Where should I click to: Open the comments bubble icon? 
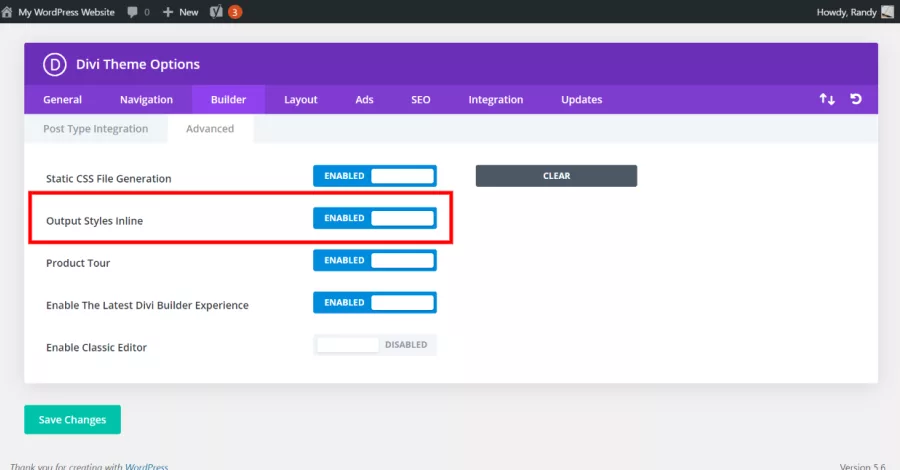point(132,12)
